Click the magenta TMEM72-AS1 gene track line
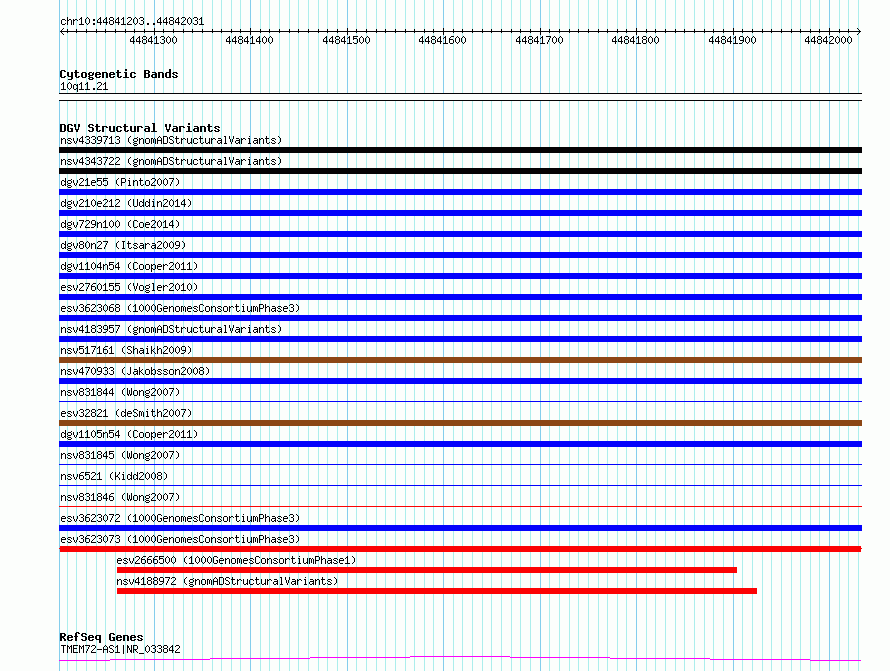The height and width of the screenshot is (671, 890). [460, 659]
